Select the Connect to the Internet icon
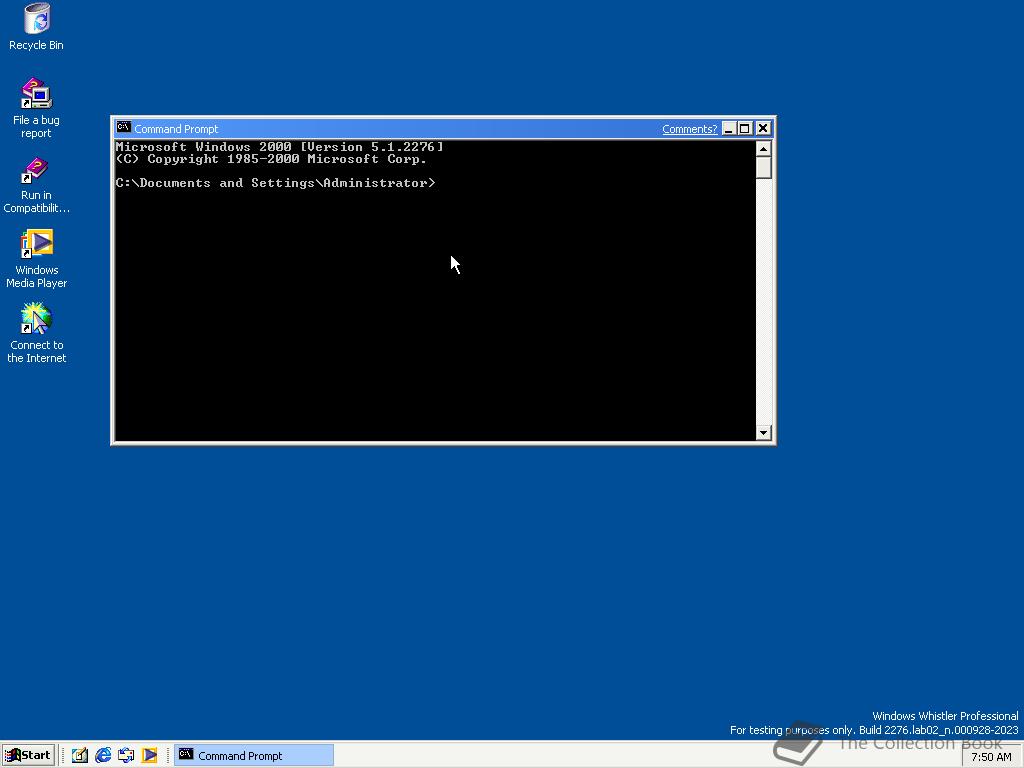Image resolution: width=1024 pixels, height=768 pixels. click(x=37, y=333)
